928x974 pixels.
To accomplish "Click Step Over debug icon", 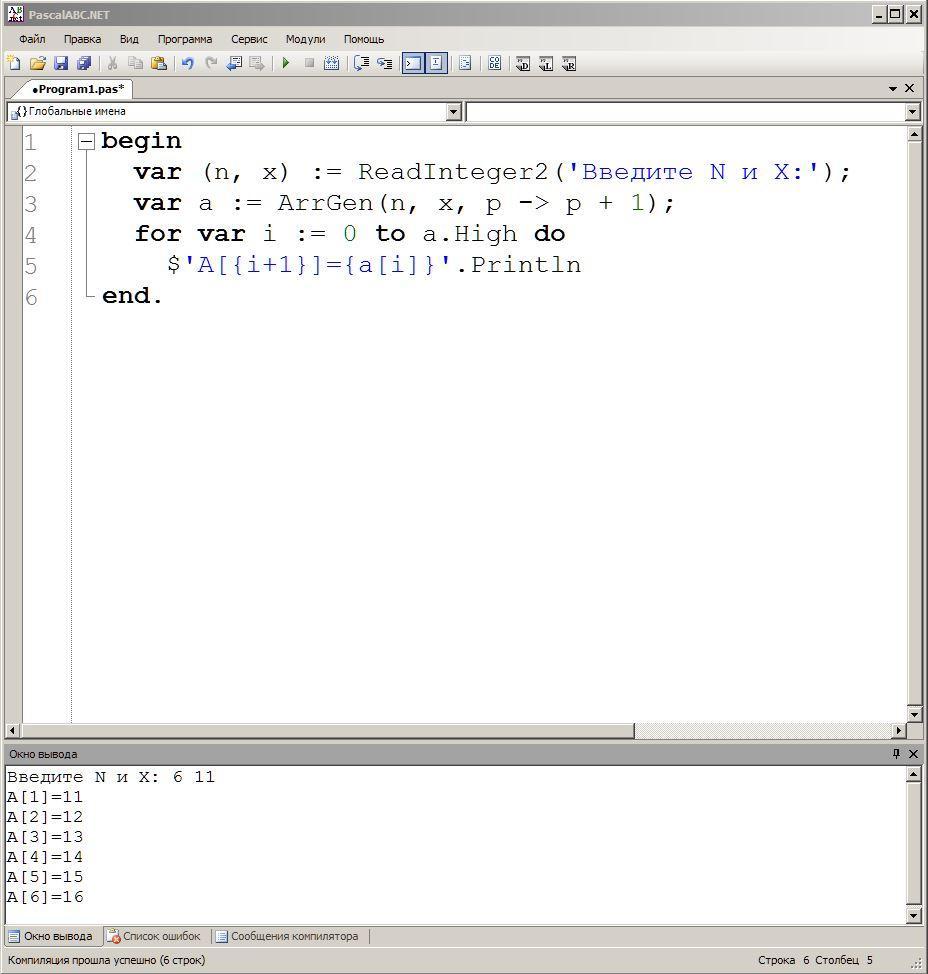I will [362, 63].
